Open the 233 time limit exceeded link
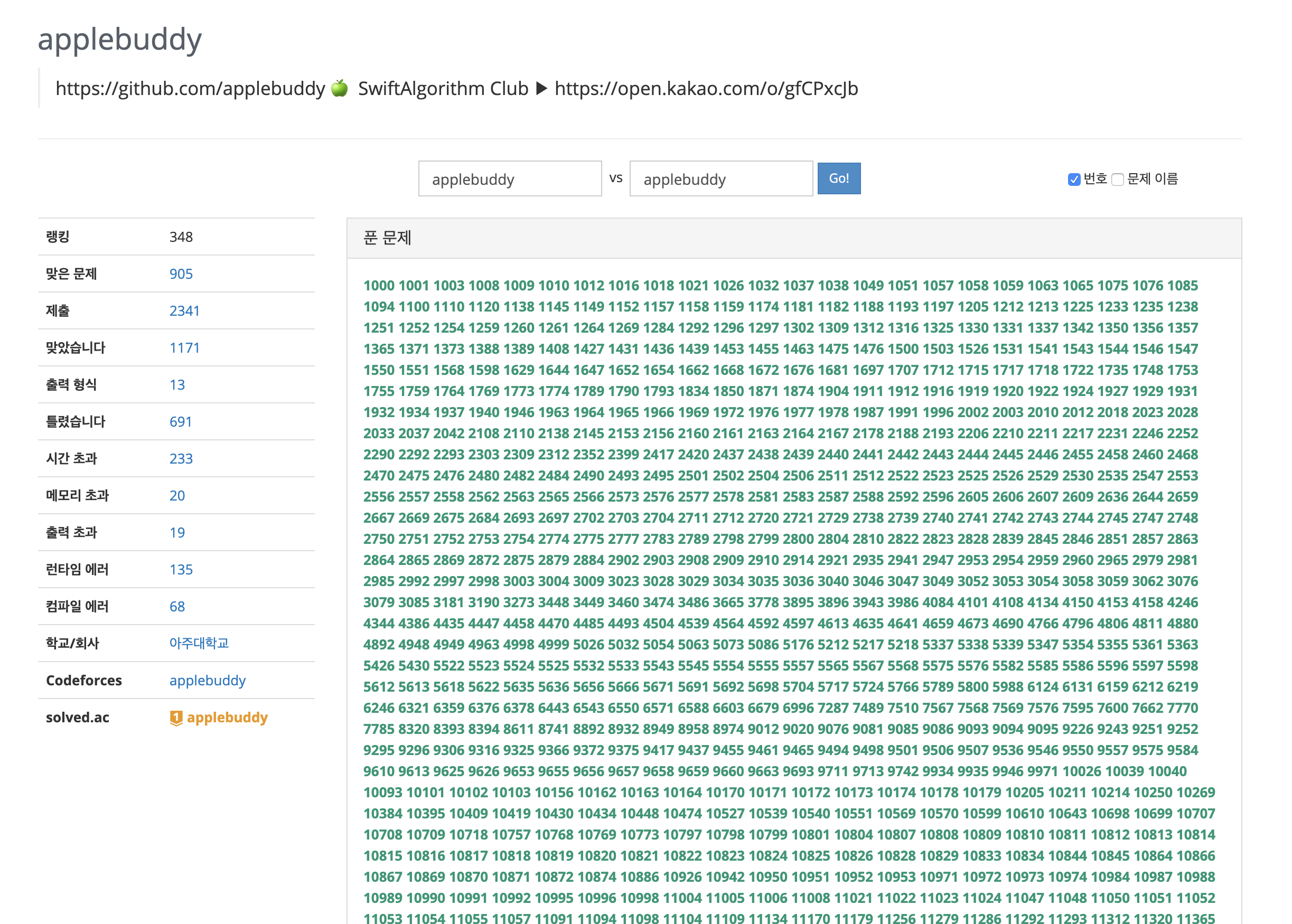This screenshot has height=924, width=1292. point(181,459)
